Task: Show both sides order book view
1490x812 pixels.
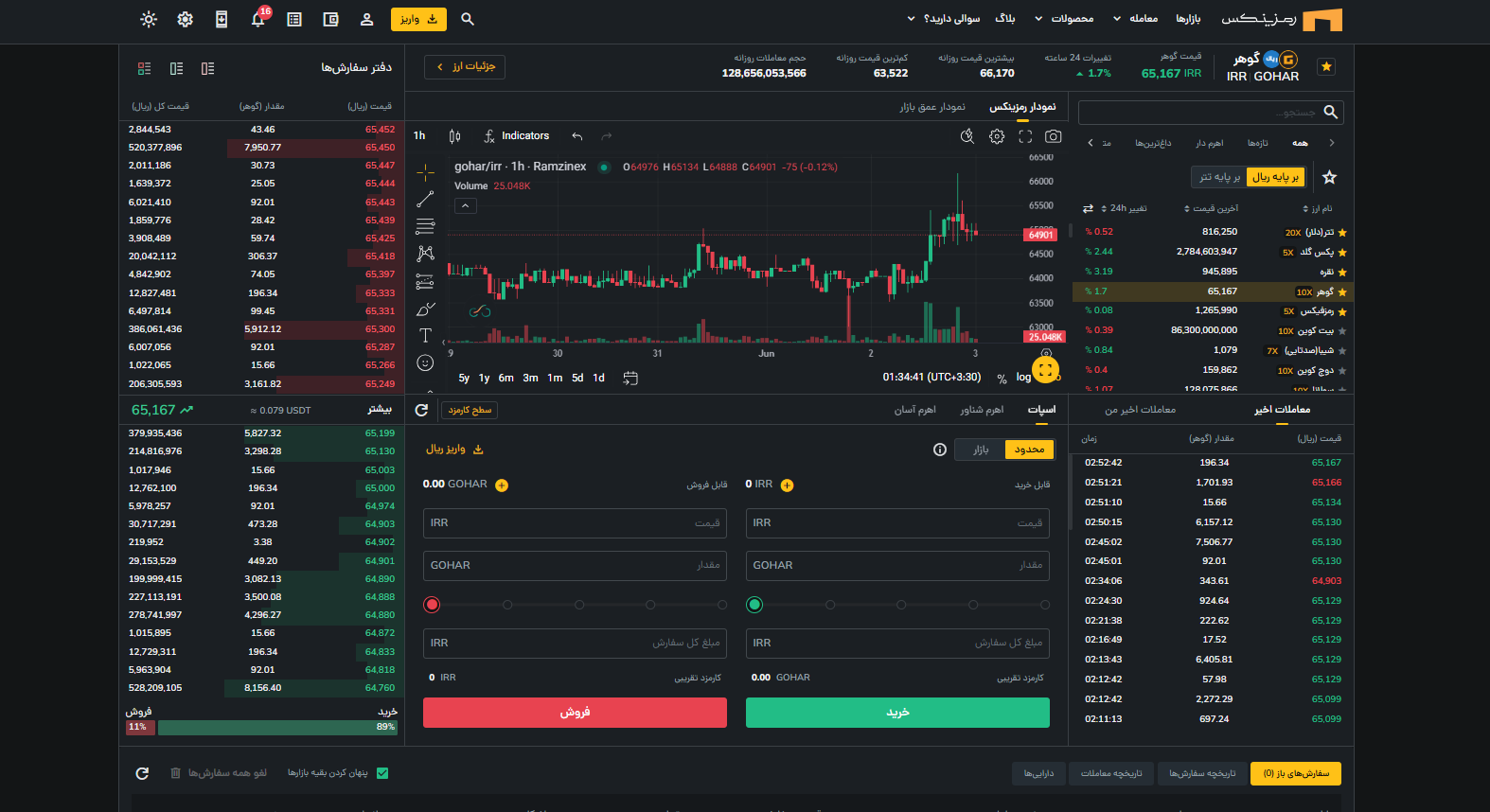Action: coord(144,68)
